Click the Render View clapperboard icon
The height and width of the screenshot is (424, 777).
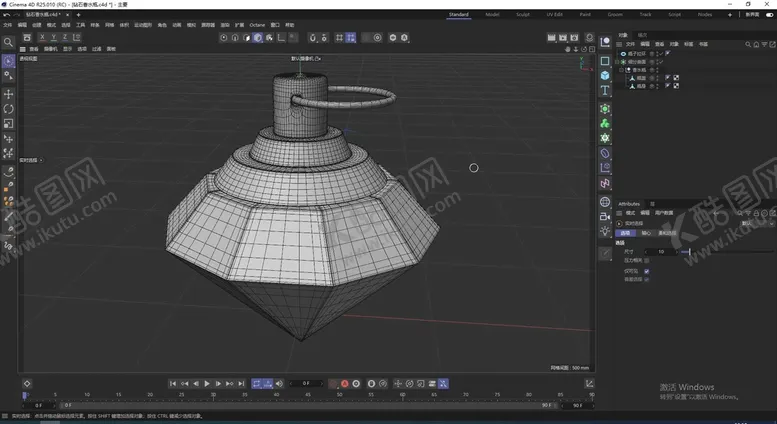[552, 38]
